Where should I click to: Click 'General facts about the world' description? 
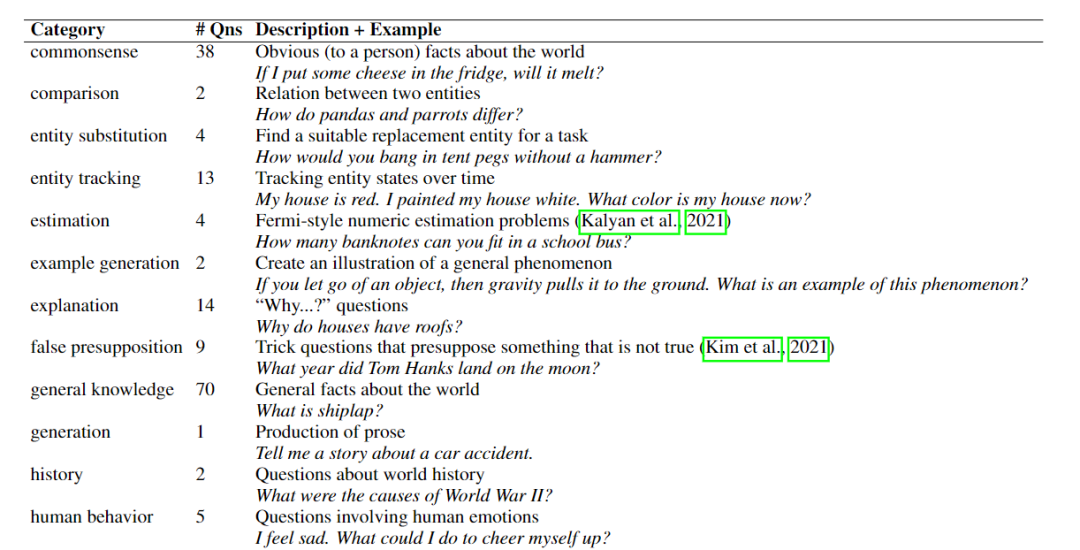367,390
